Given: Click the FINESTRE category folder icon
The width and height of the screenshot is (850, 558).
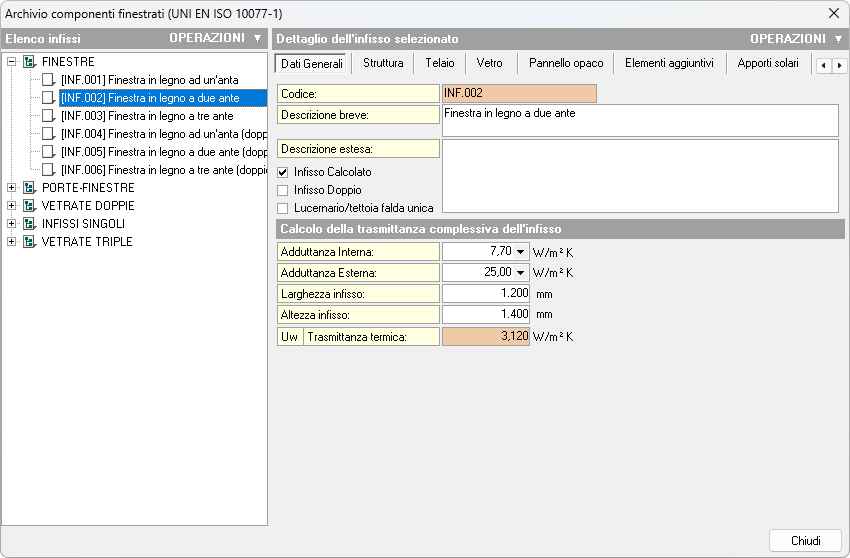Looking at the screenshot, I should (x=29, y=62).
